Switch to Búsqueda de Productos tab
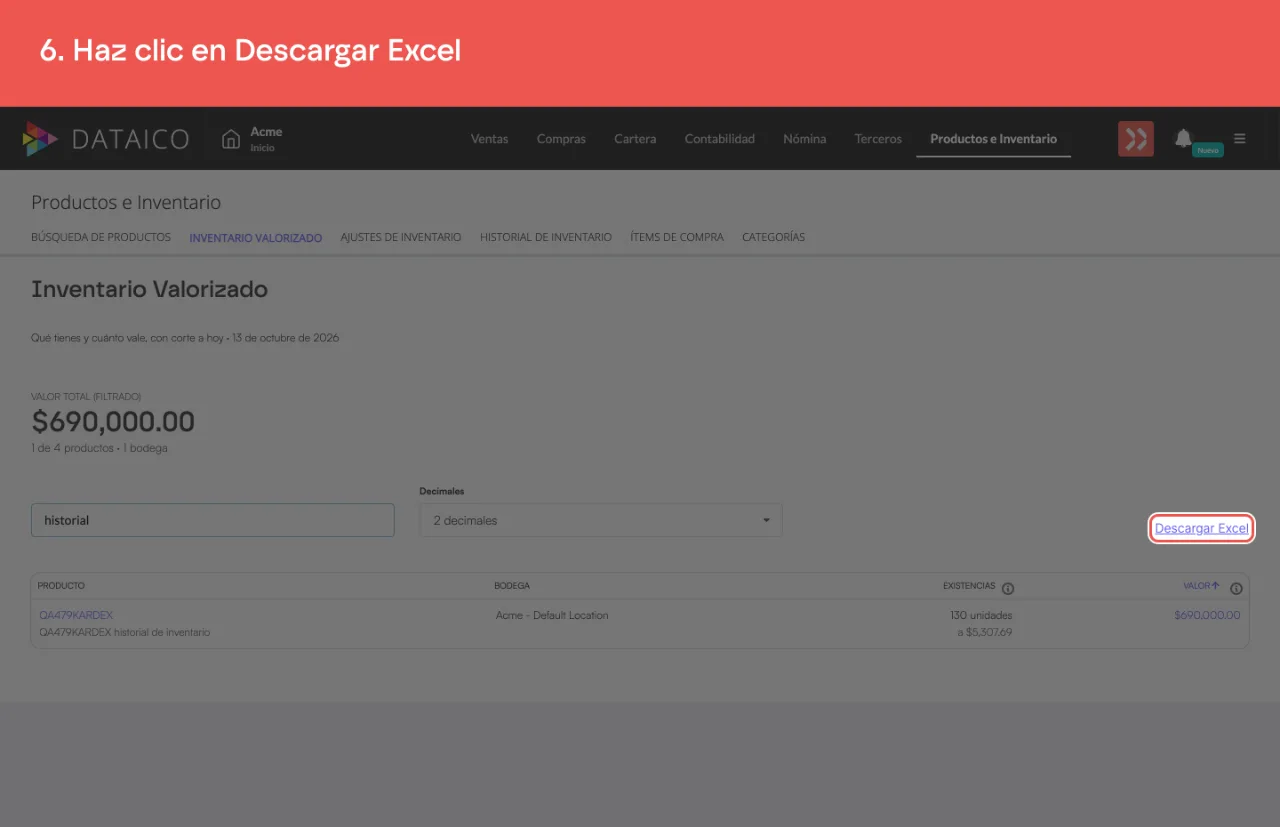The image size is (1280, 827). (x=101, y=238)
